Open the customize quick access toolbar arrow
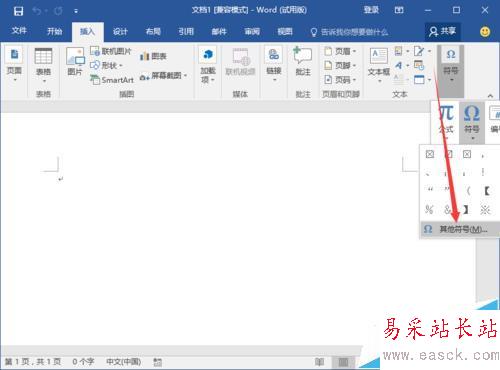The width and height of the screenshot is (500, 370). [x=76, y=12]
